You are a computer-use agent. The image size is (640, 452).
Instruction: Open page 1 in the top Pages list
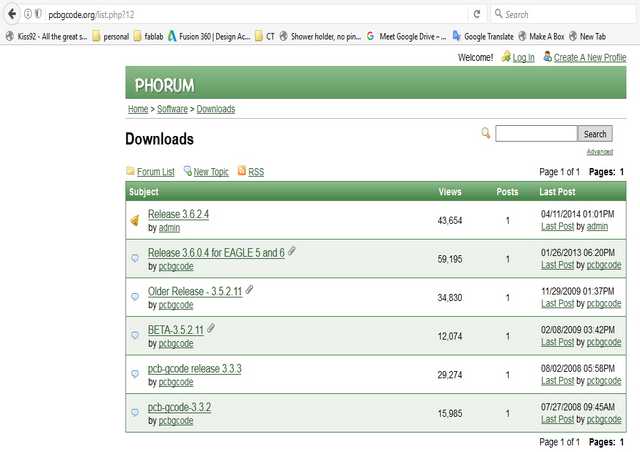pos(622,172)
